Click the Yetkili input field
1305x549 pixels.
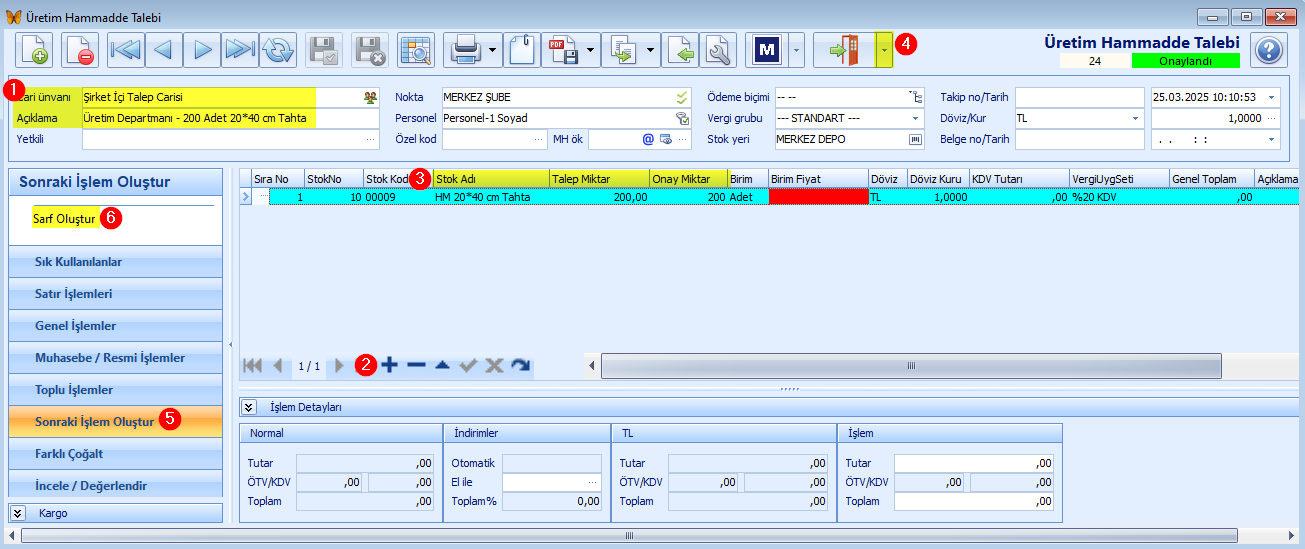coord(230,139)
